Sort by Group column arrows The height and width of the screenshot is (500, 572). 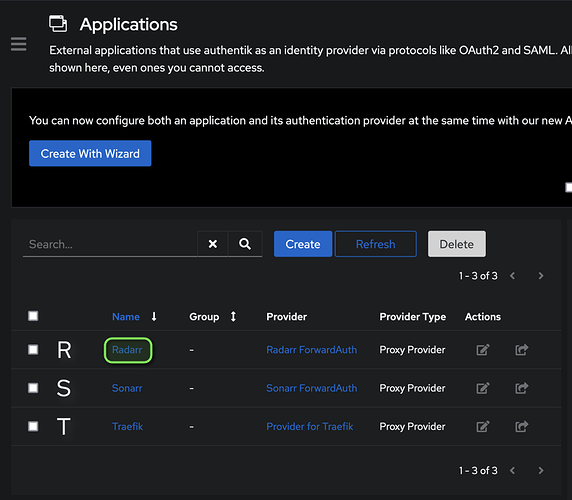click(x=233, y=317)
